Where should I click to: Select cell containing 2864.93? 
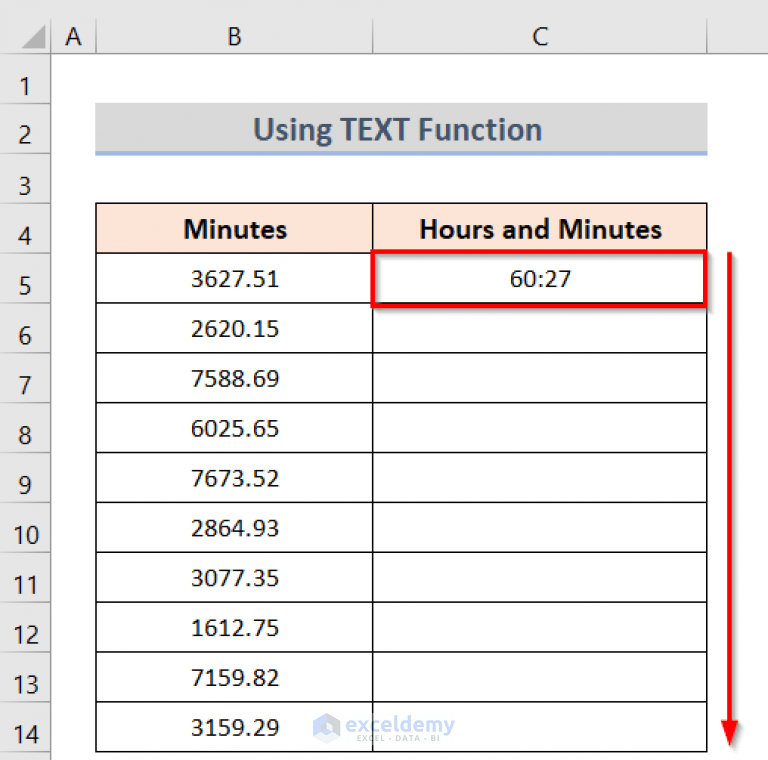234,528
